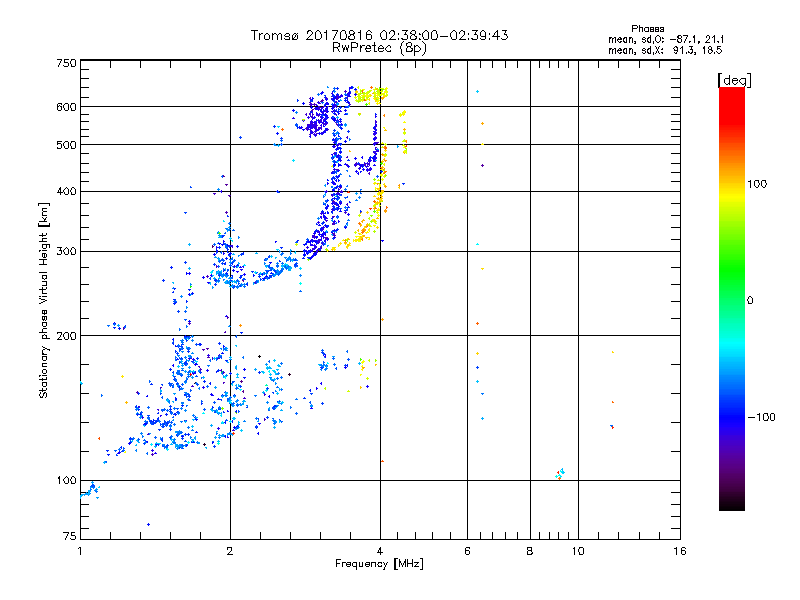Click the y-axis tick label '400'
The image size is (800, 600).
pyautogui.click(x=66, y=191)
